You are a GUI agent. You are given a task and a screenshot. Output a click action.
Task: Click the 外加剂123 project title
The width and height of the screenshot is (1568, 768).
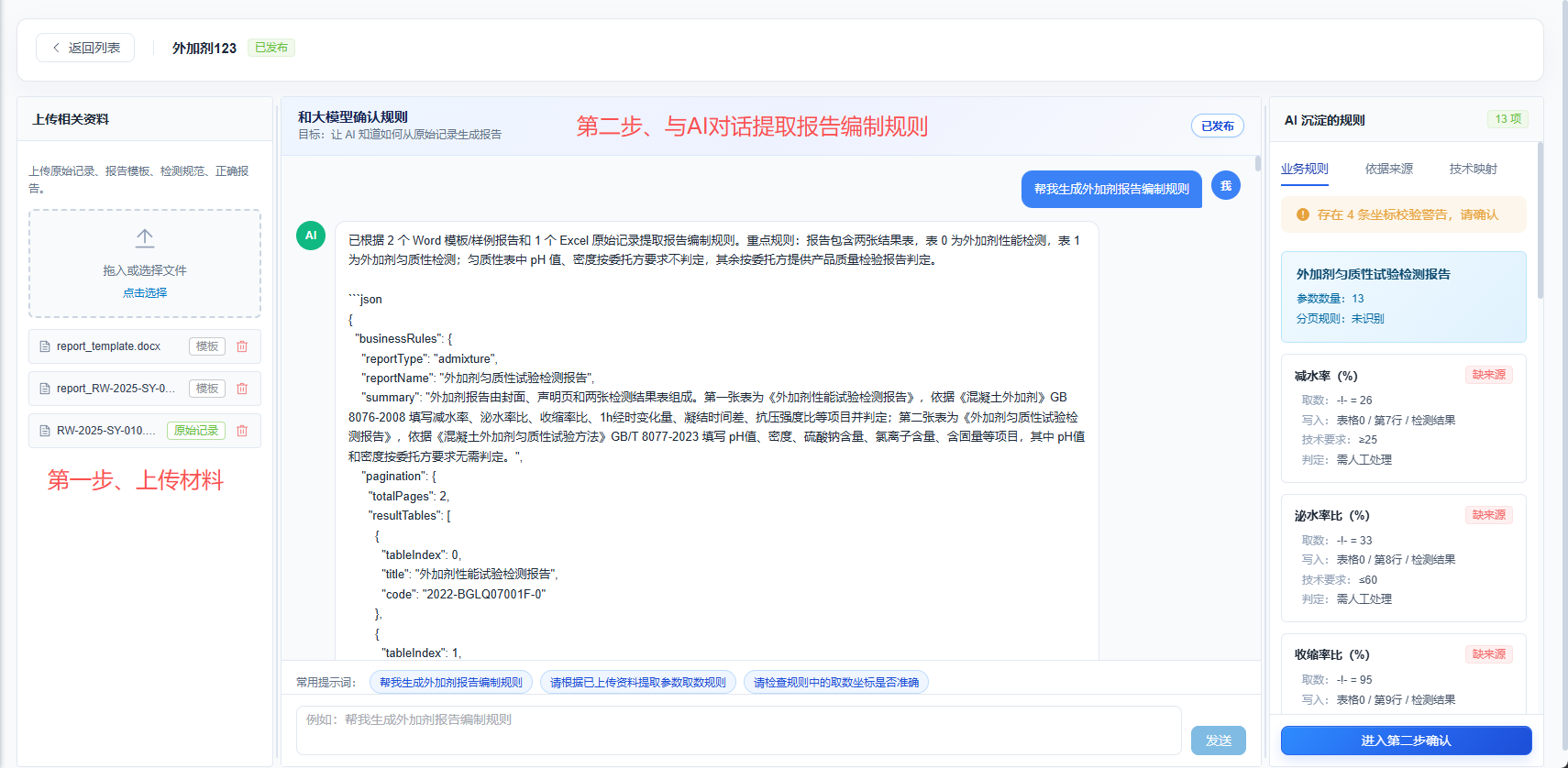[204, 48]
